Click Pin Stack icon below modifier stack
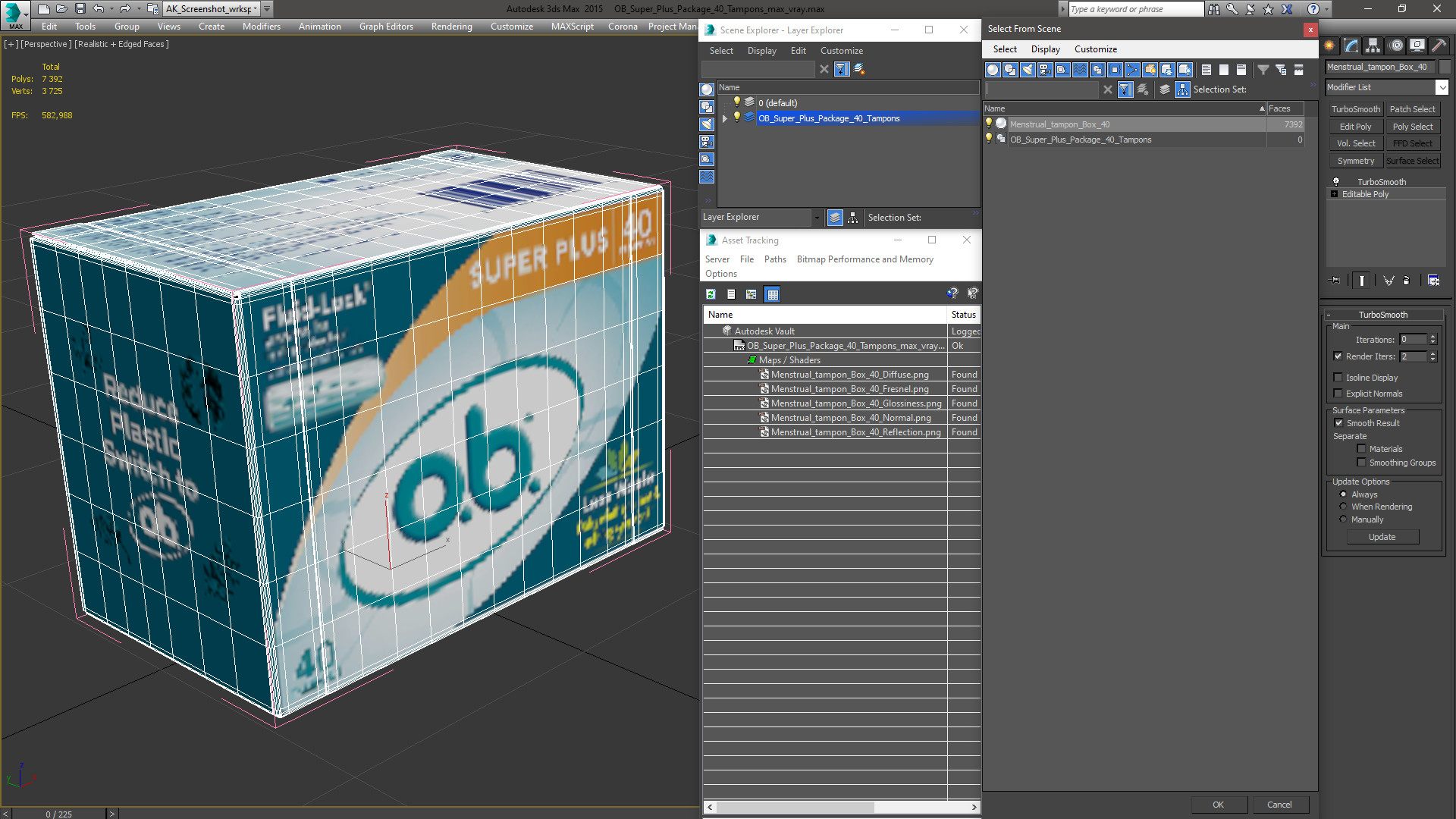 click(x=1335, y=281)
